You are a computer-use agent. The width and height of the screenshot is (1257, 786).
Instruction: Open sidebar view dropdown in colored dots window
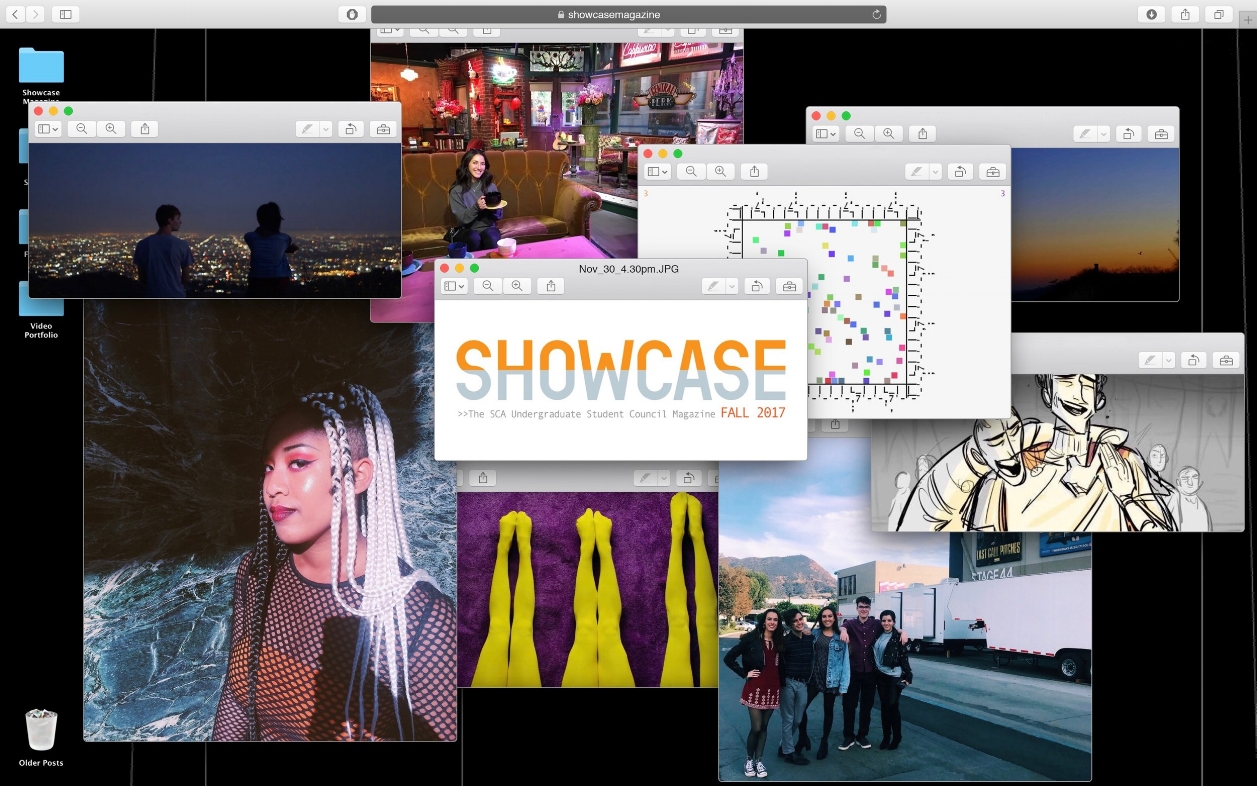tap(657, 172)
